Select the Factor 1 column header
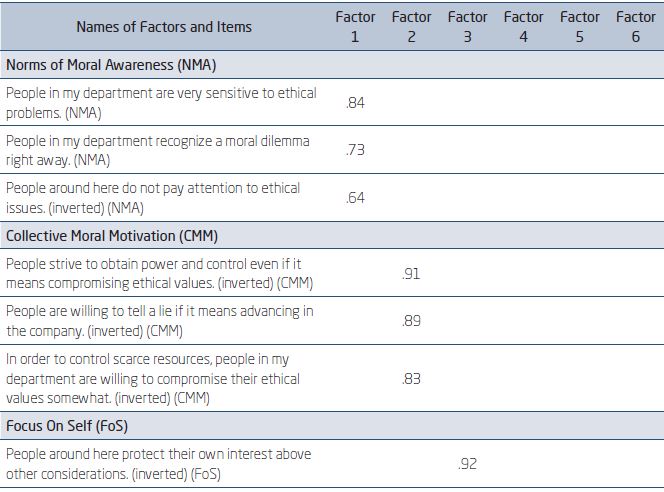 tap(355, 27)
